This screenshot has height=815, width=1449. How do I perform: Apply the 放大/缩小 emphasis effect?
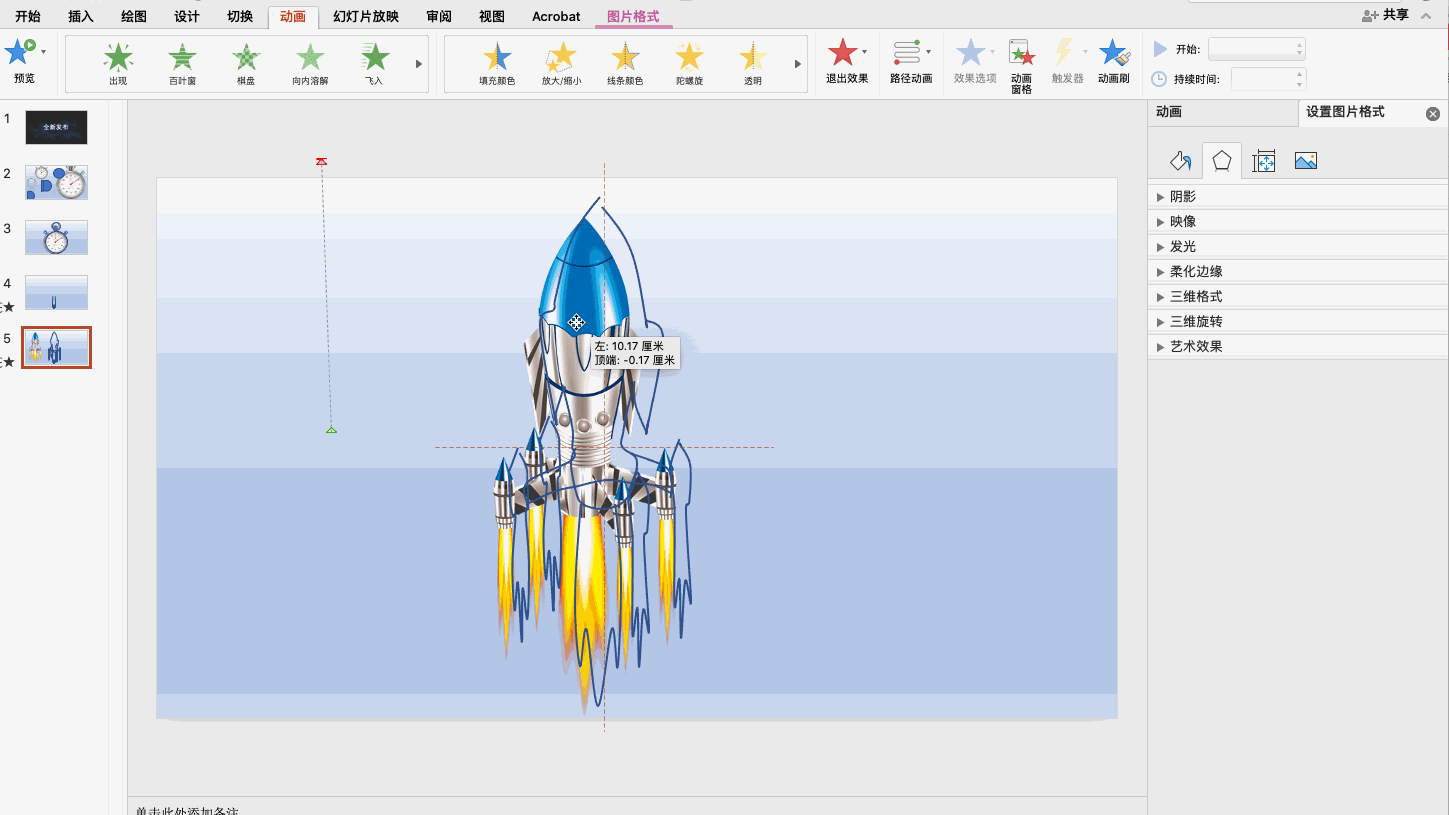point(561,64)
